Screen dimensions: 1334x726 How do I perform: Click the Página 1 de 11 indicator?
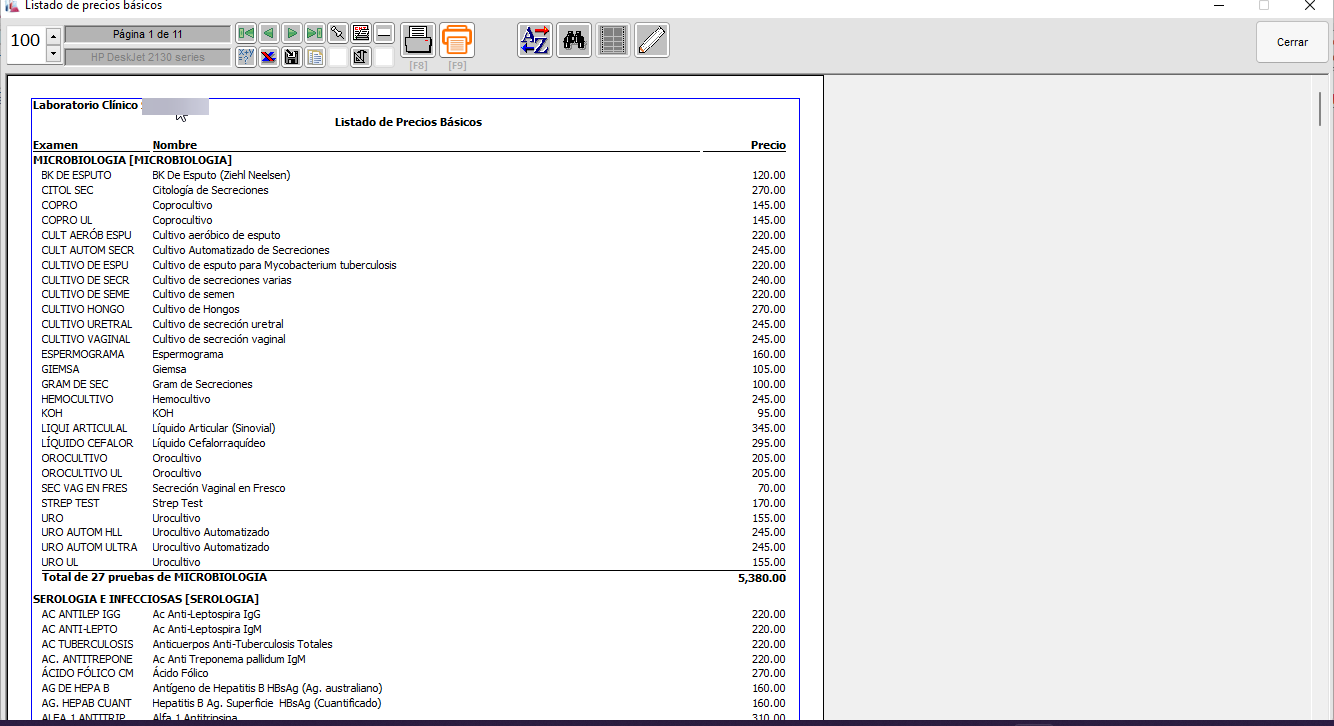coord(147,34)
